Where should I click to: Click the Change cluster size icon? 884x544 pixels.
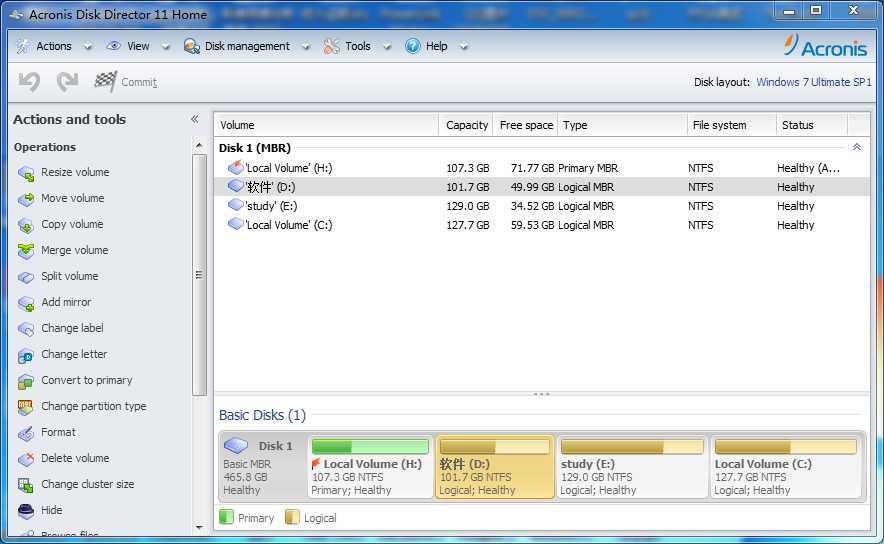tap(26, 485)
